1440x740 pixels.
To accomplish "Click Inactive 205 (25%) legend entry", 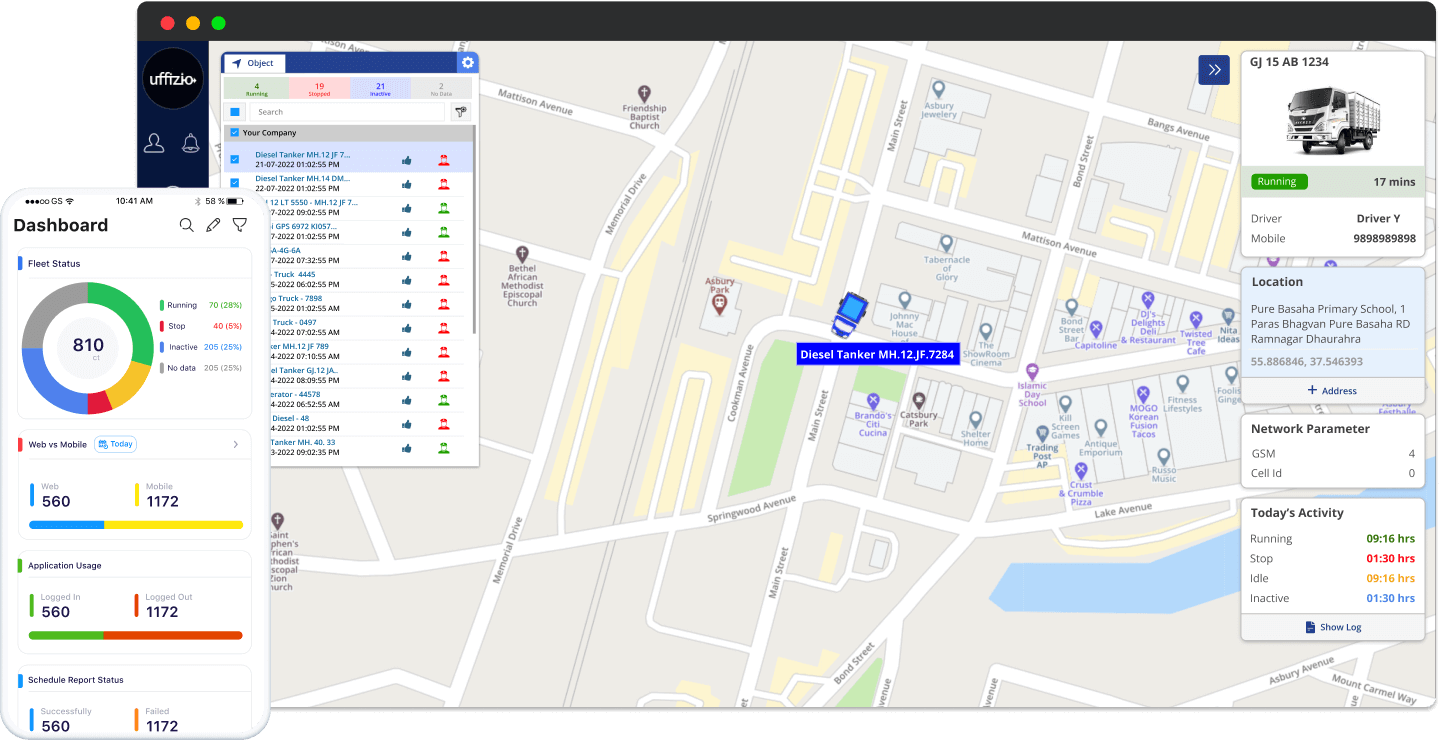I will click(x=200, y=347).
